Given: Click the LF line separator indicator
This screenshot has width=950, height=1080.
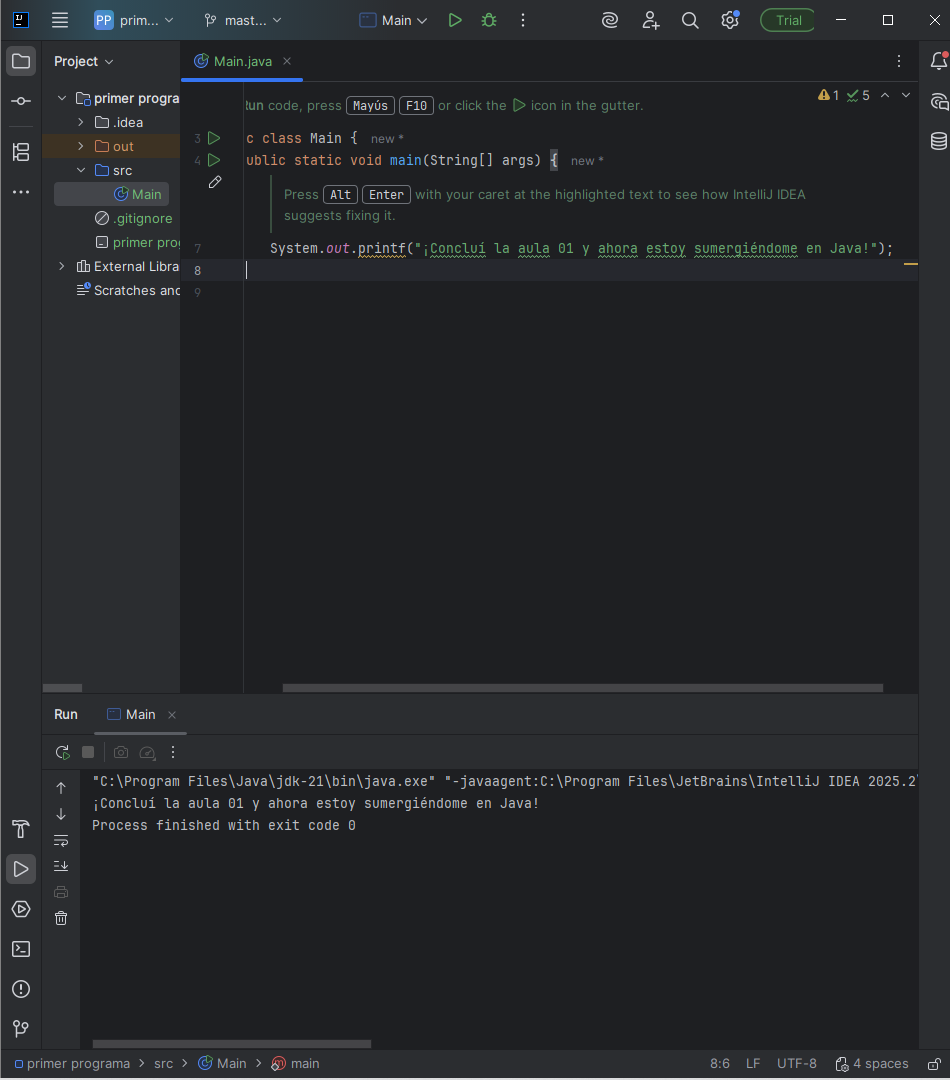Looking at the screenshot, I should coord(753,1064).
